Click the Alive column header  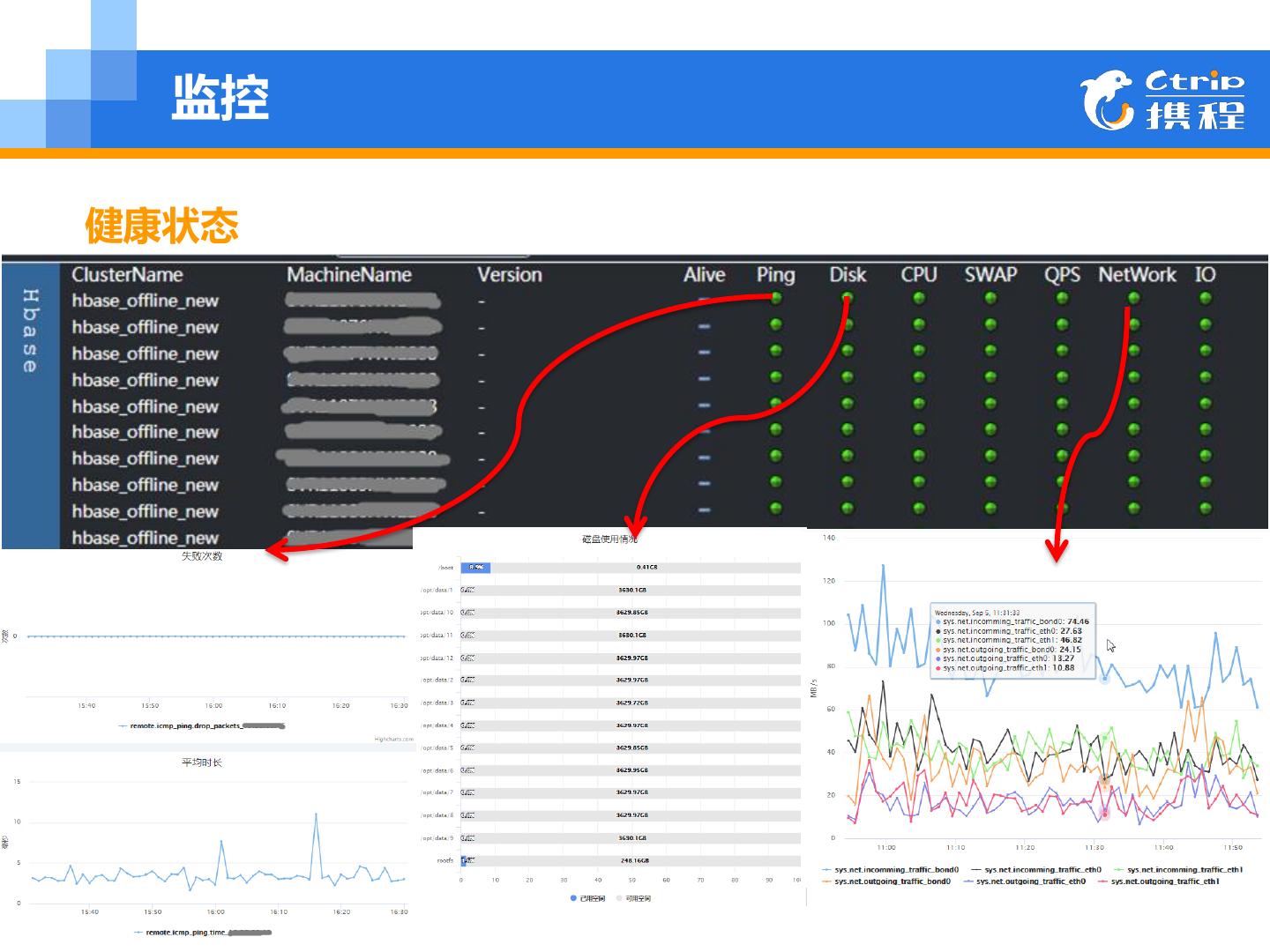point(704,275)
